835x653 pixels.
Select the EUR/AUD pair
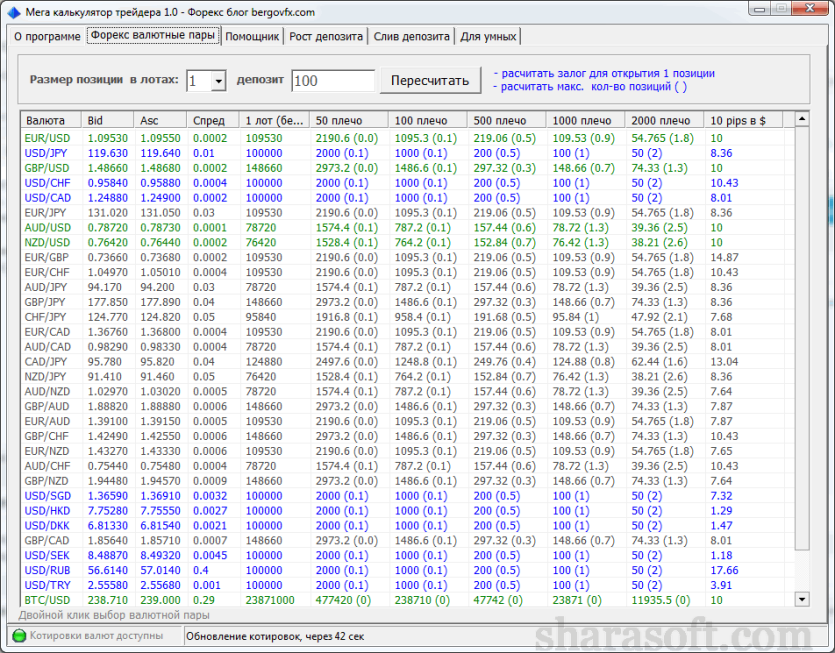(407, 421)
